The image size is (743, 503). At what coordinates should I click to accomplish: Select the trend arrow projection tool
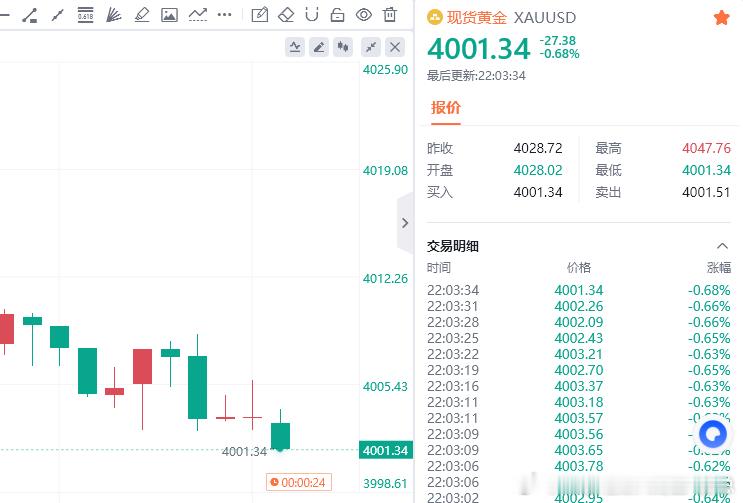point(198,15)
